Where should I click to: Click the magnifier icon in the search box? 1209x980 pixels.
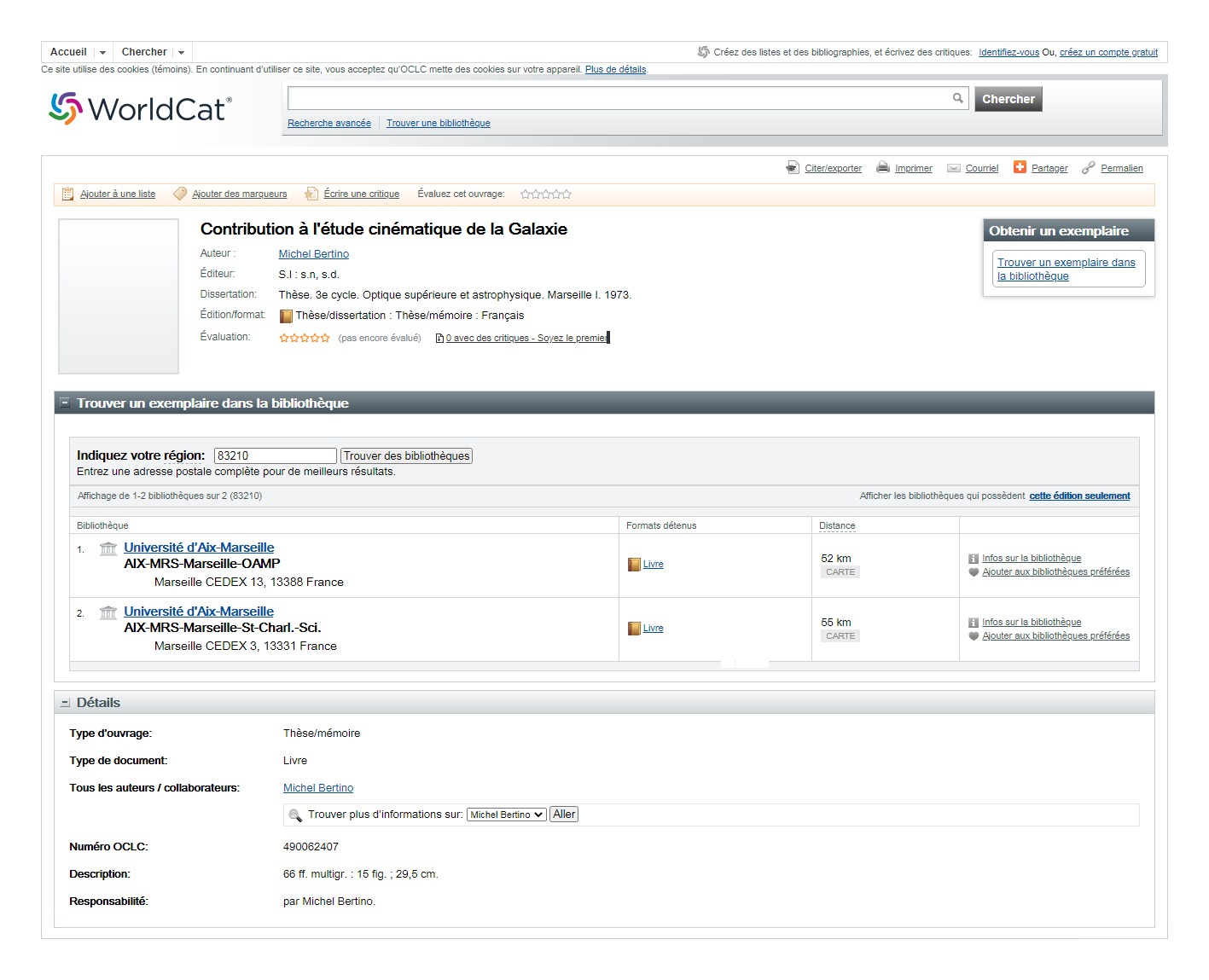(958, 98)
